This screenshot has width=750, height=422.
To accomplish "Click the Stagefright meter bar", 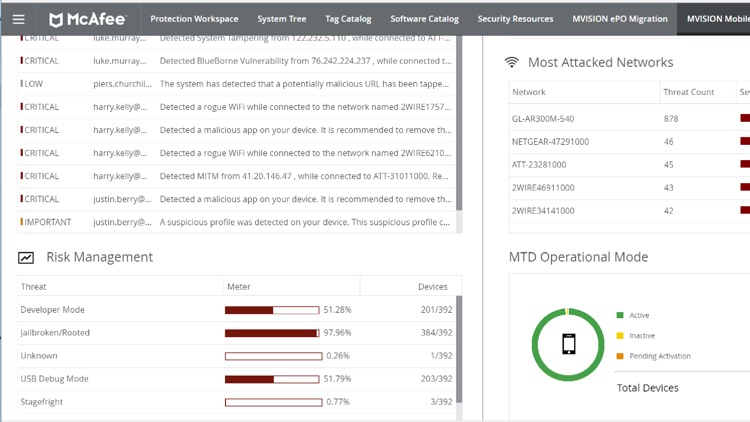I will [274, 402].
